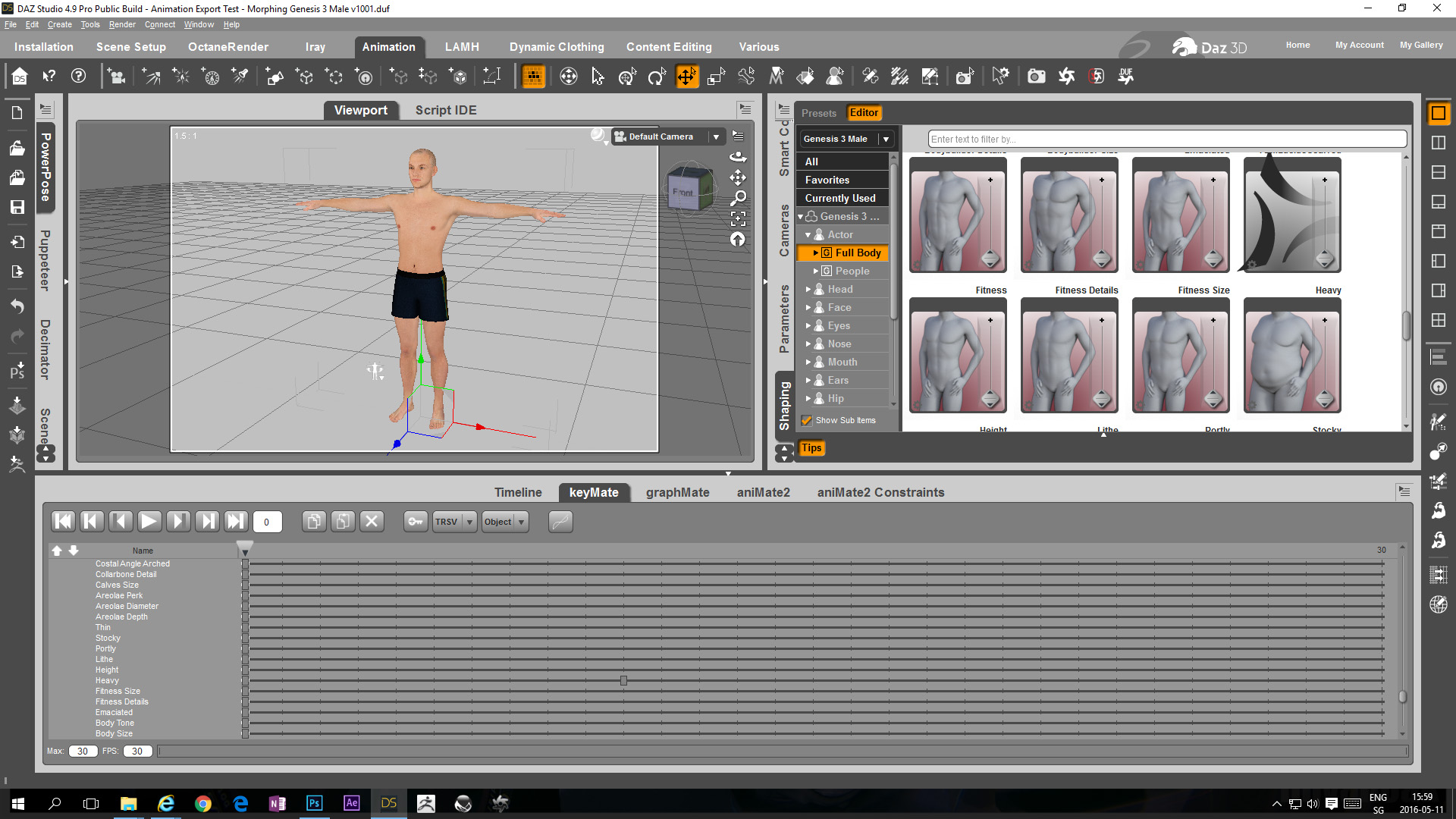Expand the Head tree node
This screenshot has height=819, width=1456.
pyautogui.click(x=808, y=290)
